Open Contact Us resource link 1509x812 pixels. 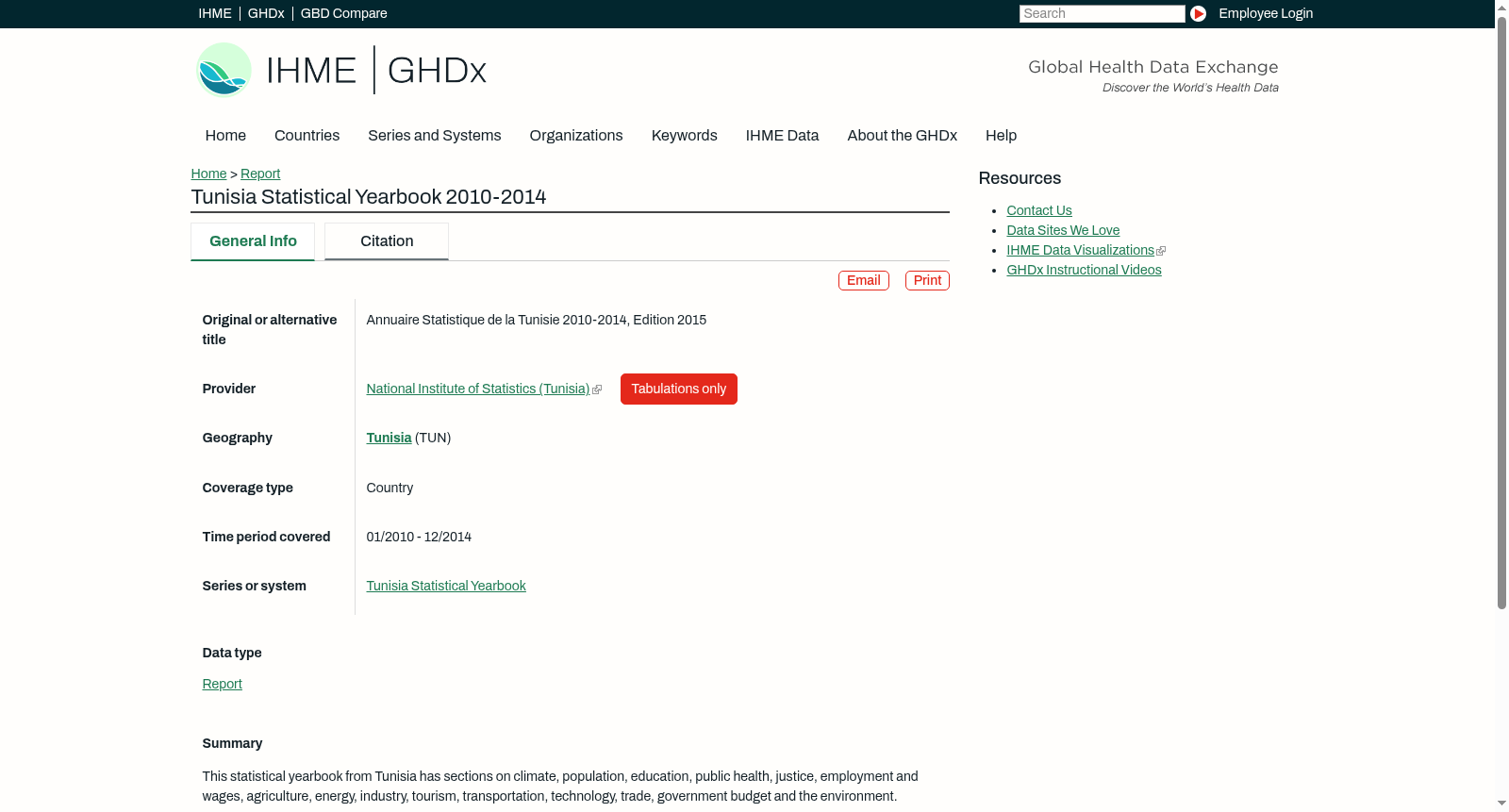click(x=1039, y=210)
